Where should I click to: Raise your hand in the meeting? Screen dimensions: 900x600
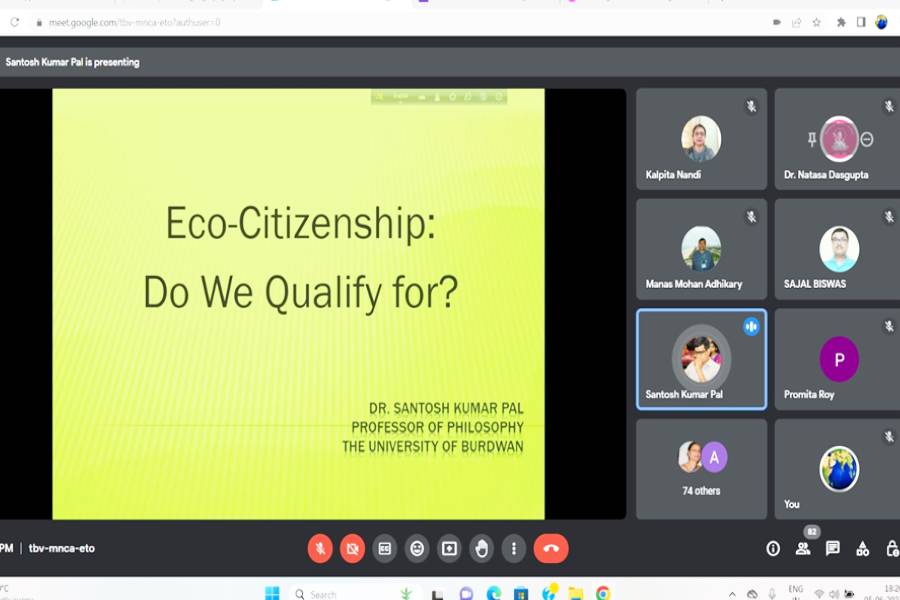pos(482,548)
